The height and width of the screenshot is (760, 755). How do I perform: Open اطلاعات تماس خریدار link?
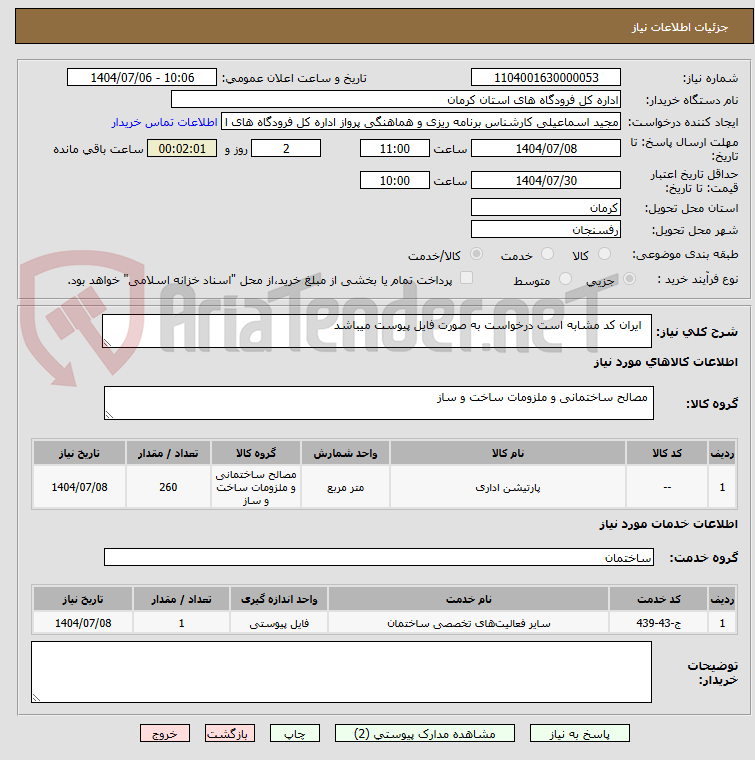[x=164, y=122]
